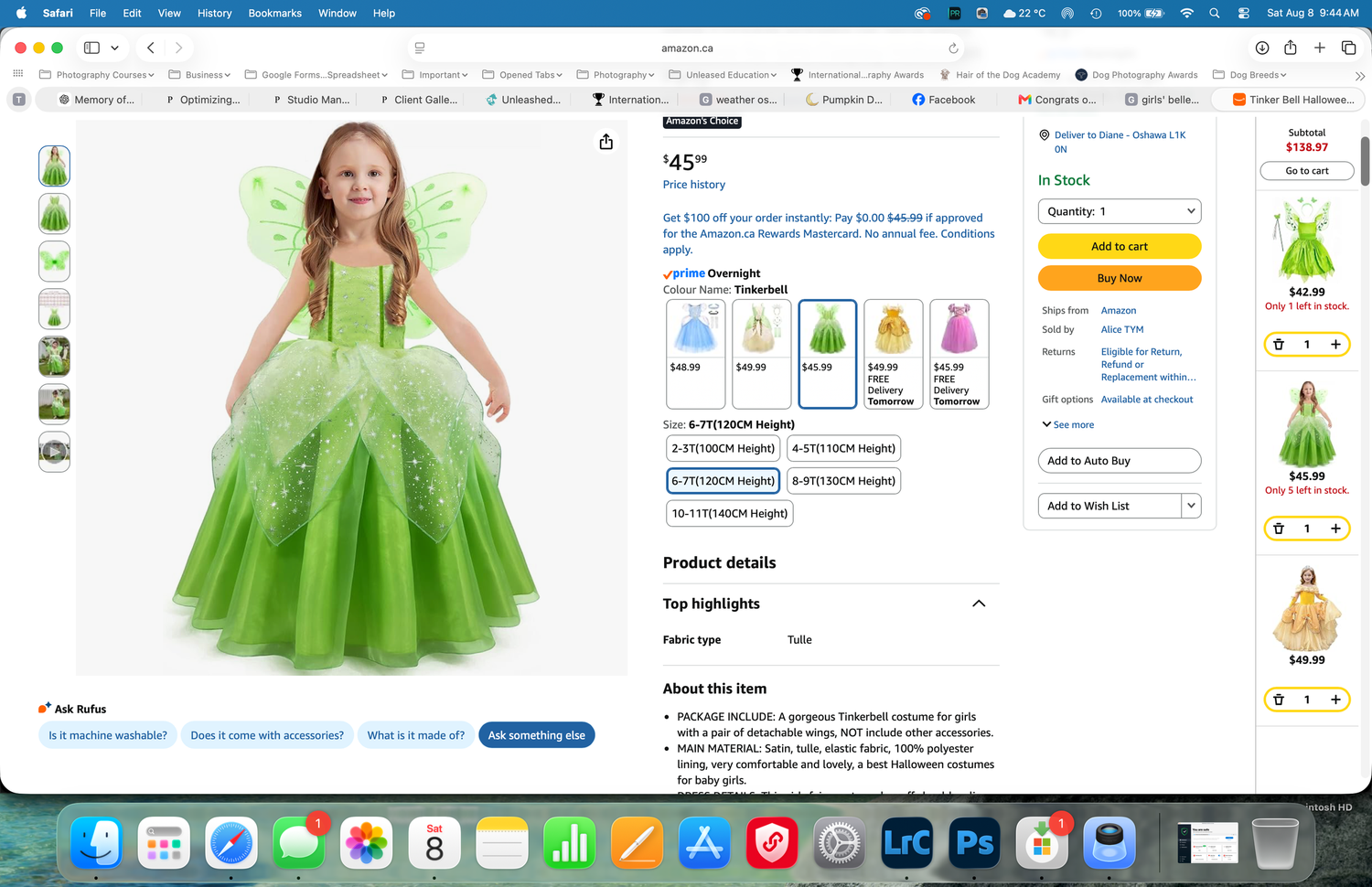Select the wings product thumbnail
Screen dimensions: 1372x887
(54, 261)
